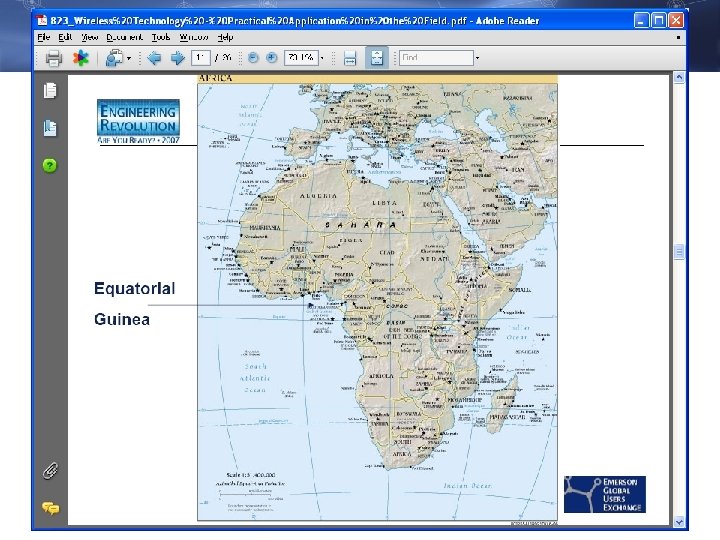Click the Engineering Revolution logo
Screen dimensions: 720x540
click(138, 121)
